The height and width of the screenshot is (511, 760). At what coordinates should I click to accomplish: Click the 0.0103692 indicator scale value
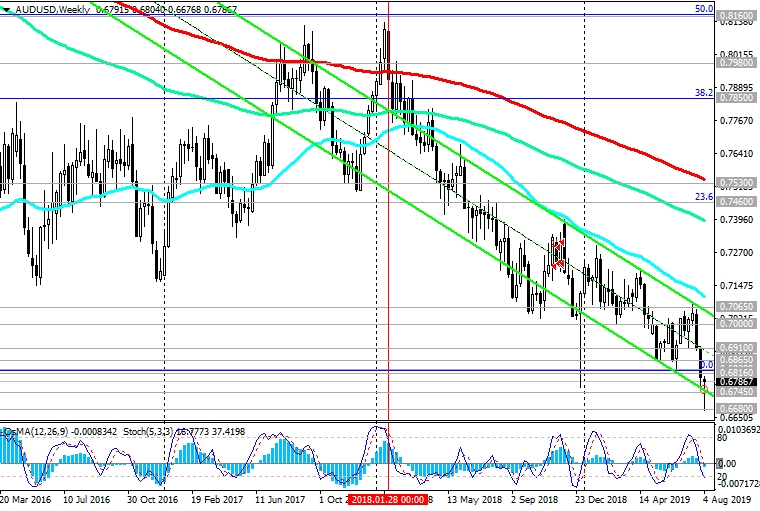pos(738,430)
